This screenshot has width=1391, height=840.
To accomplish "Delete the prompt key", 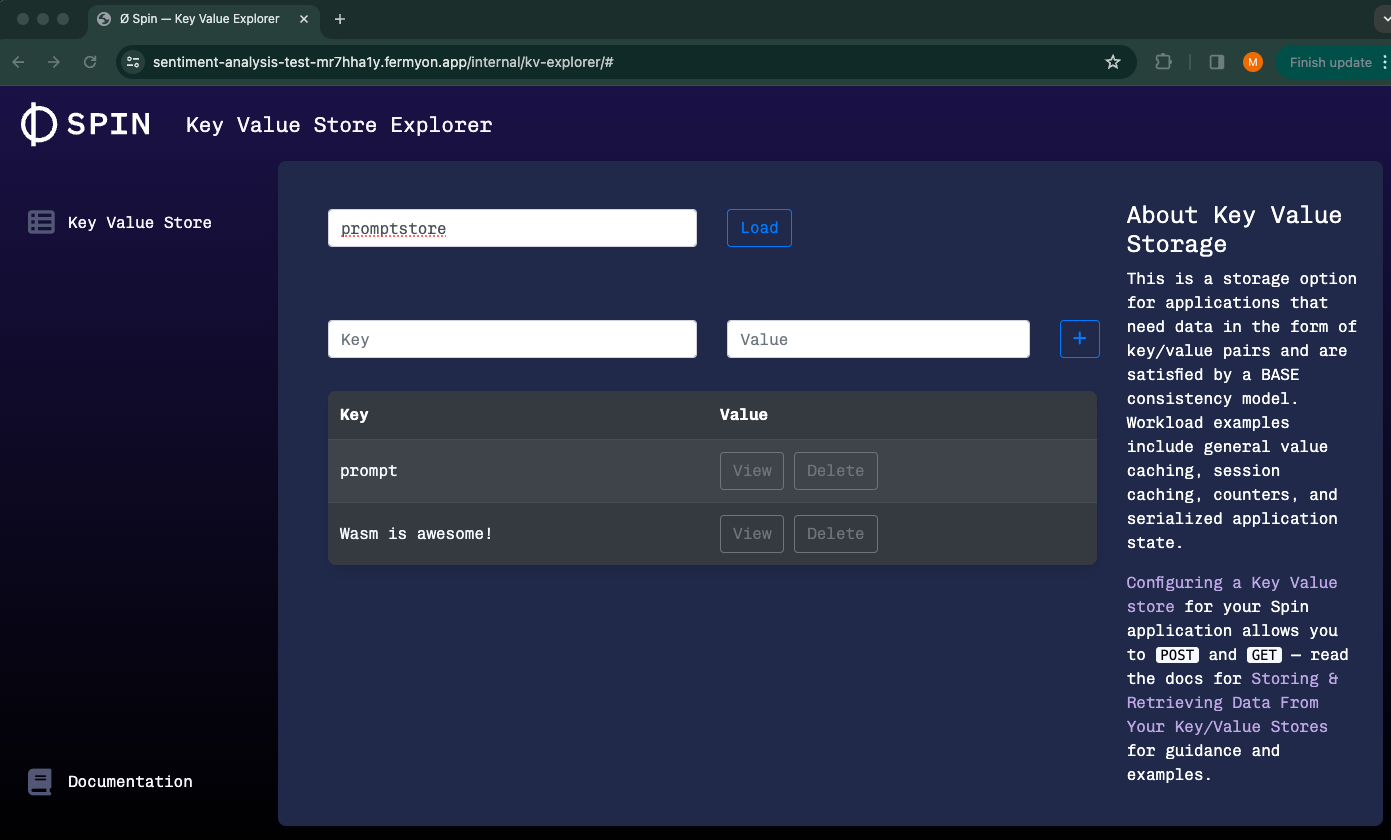I will click(x=836, y=471).
